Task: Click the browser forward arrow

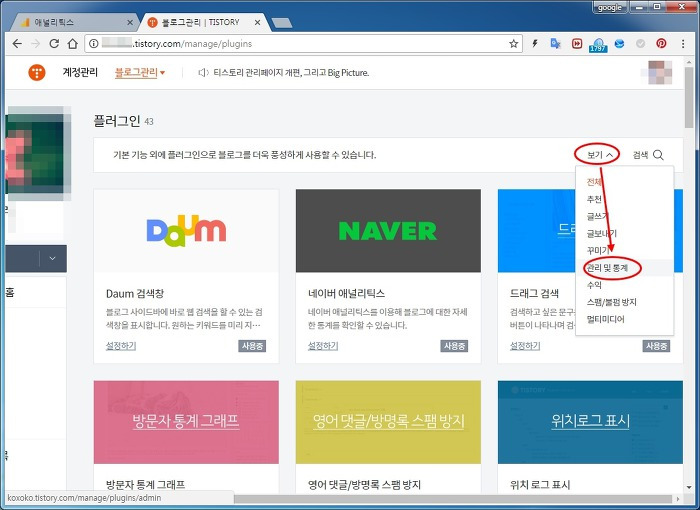Action: pos(36,44)
